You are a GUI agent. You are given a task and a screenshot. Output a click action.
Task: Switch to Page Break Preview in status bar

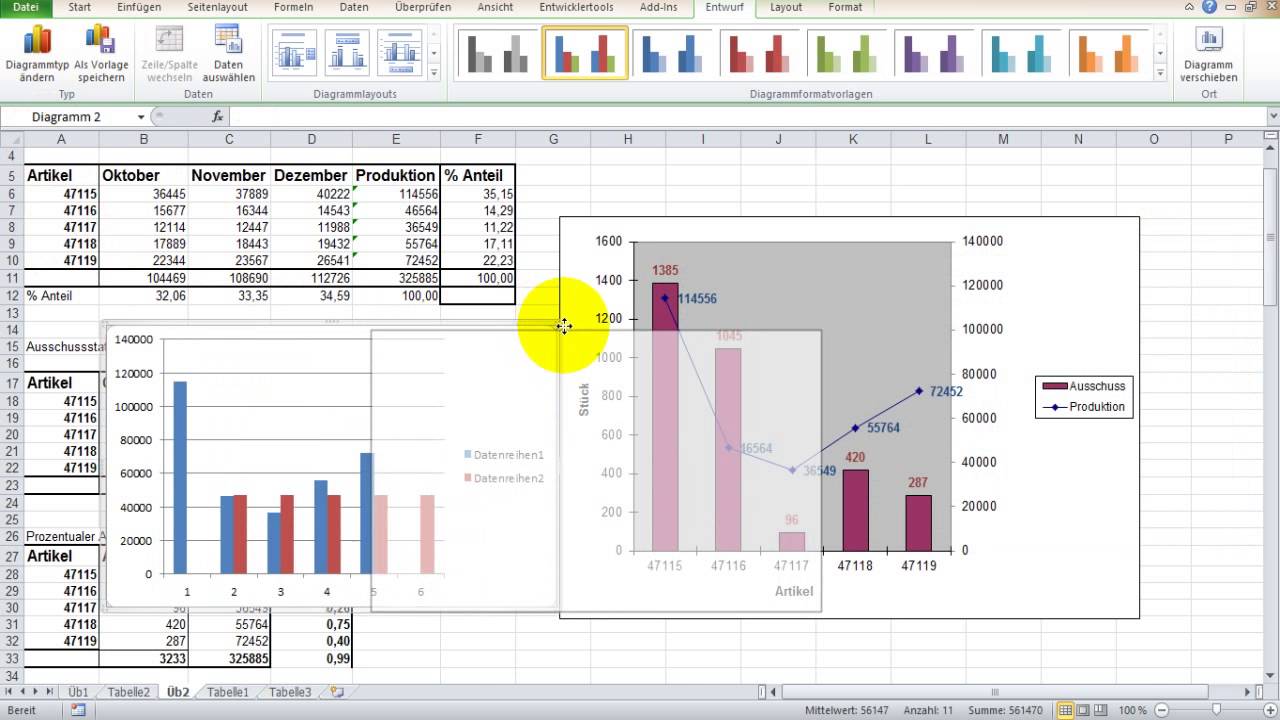[1100, 710]
